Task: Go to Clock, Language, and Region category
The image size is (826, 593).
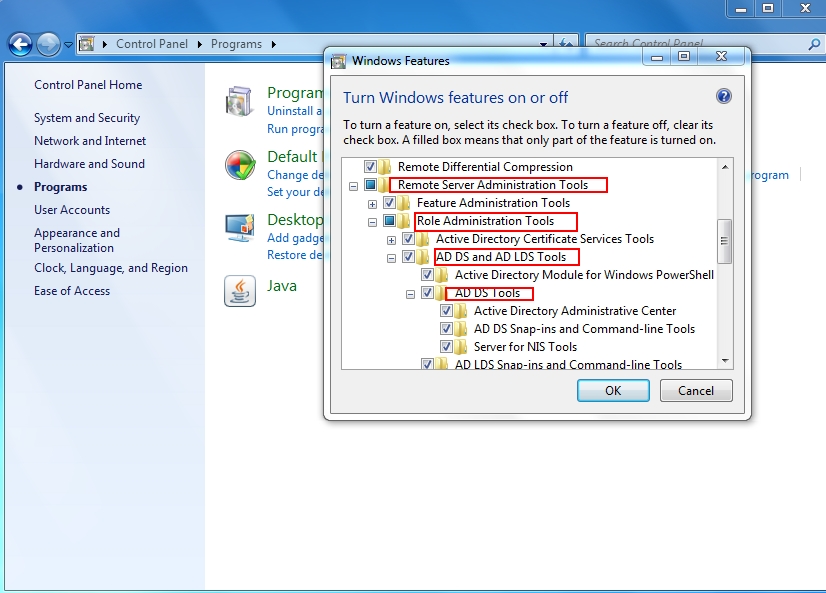Action: [x=111, y=268]
